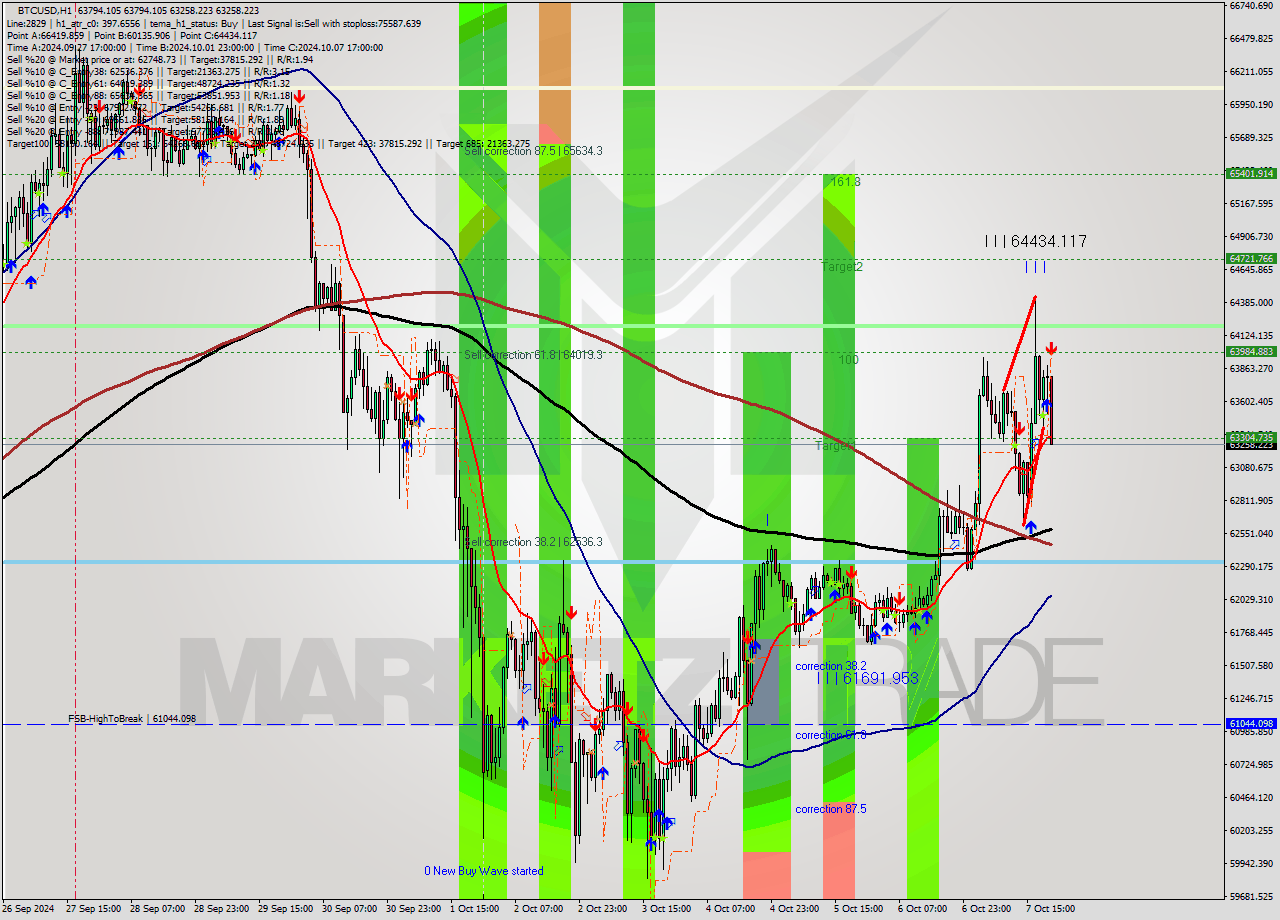Click the '6 Oct 07:00' time label
This screenshot has height=920, width=1280.
click(x=923, y=909)
